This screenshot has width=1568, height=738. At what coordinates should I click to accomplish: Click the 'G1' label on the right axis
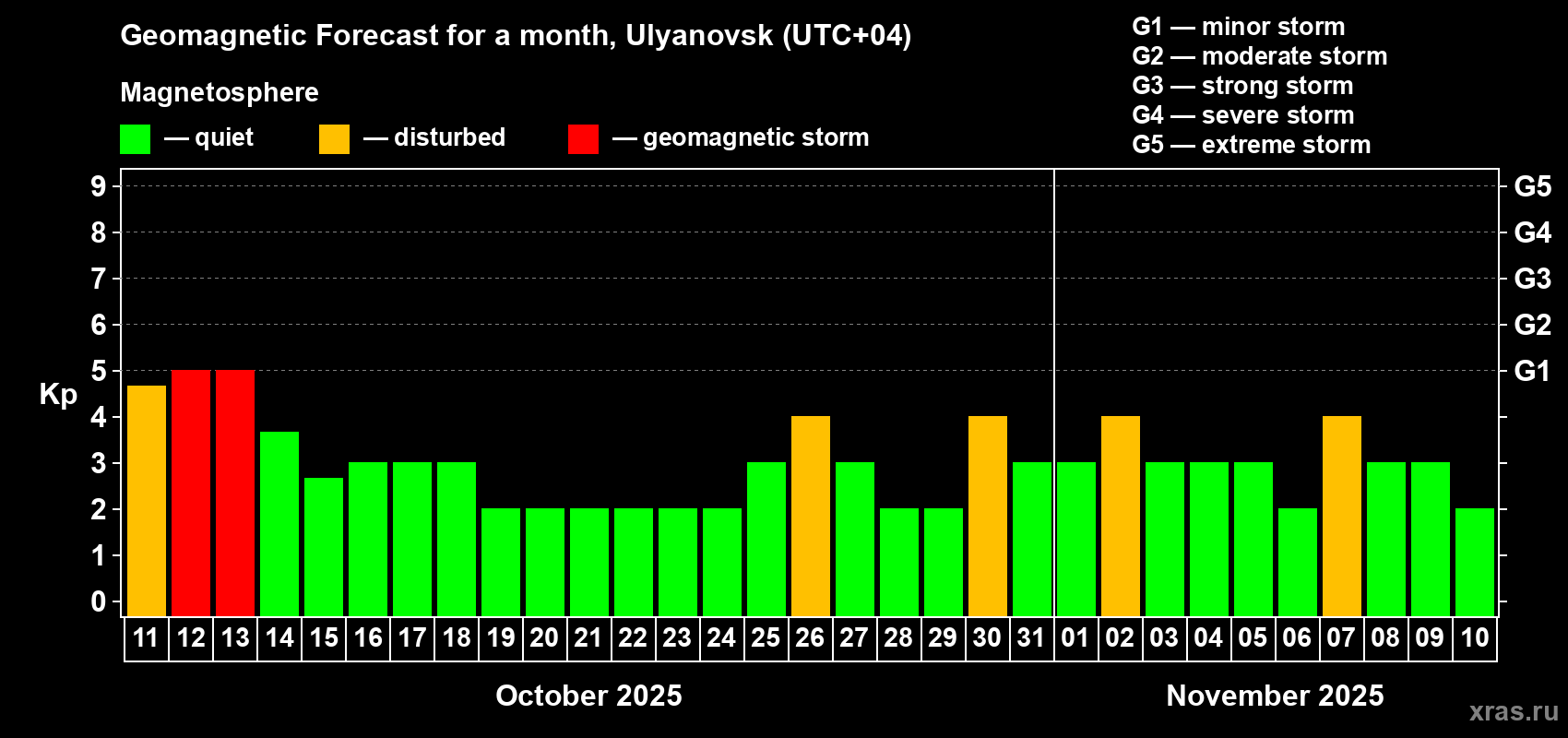[x=1533, y=371]
